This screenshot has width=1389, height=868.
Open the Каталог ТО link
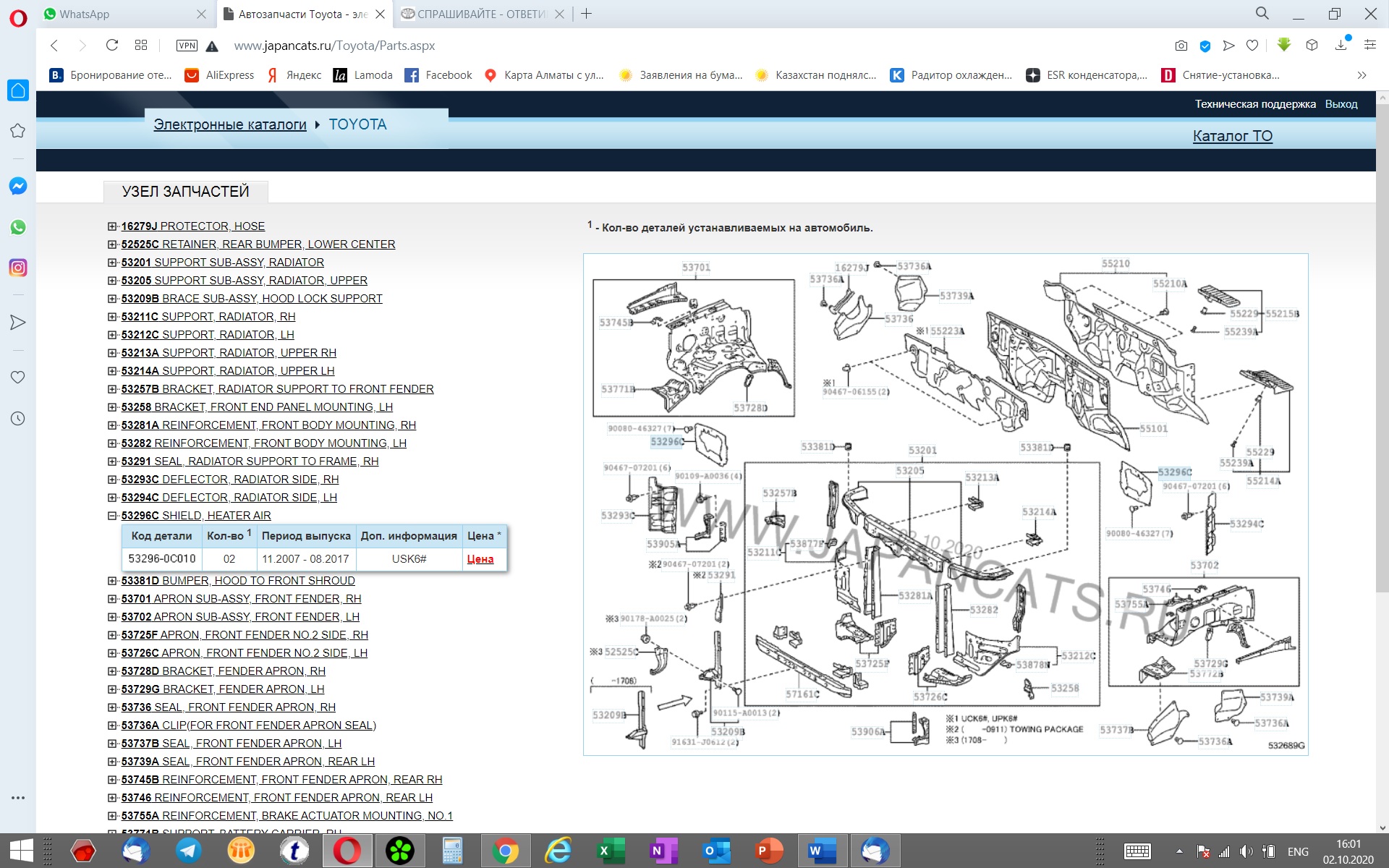click(1232, 136)
